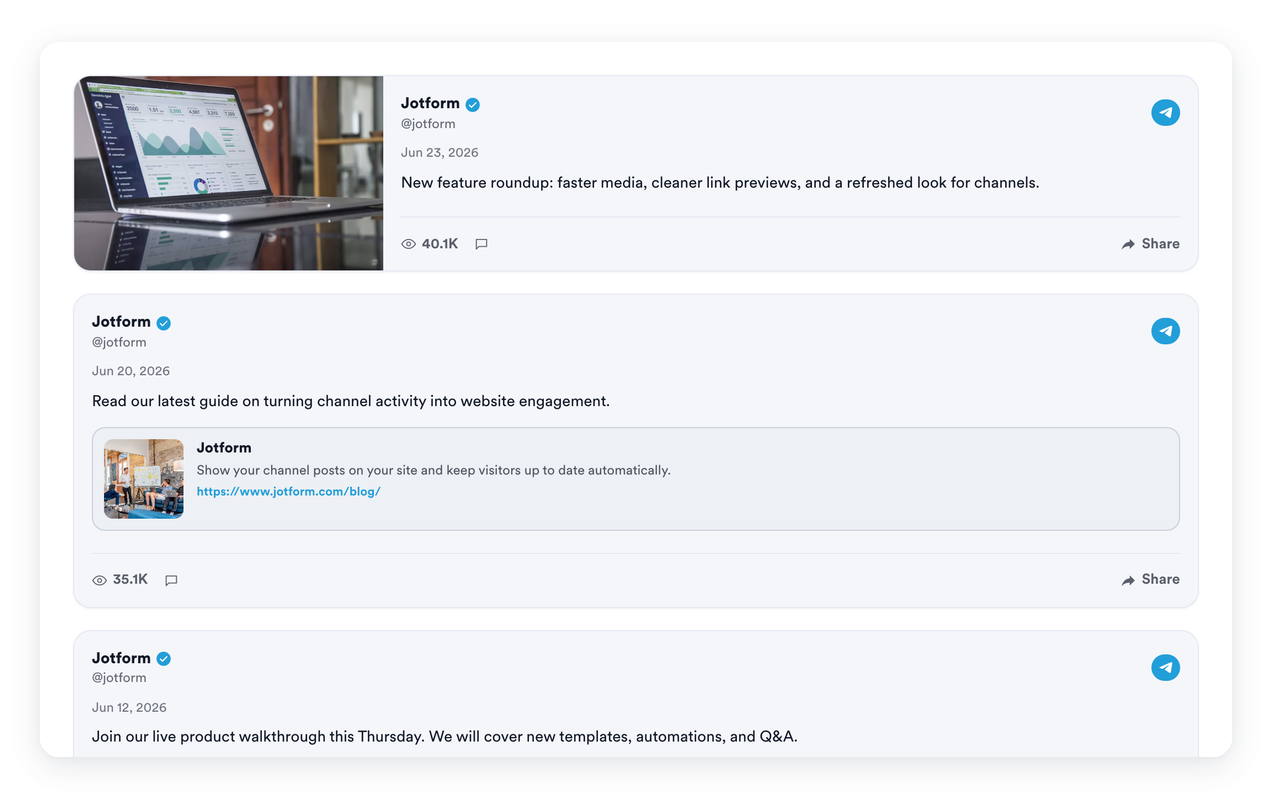
Task: Click the eye icon next to 40.1K views
Action: [408, 244]
